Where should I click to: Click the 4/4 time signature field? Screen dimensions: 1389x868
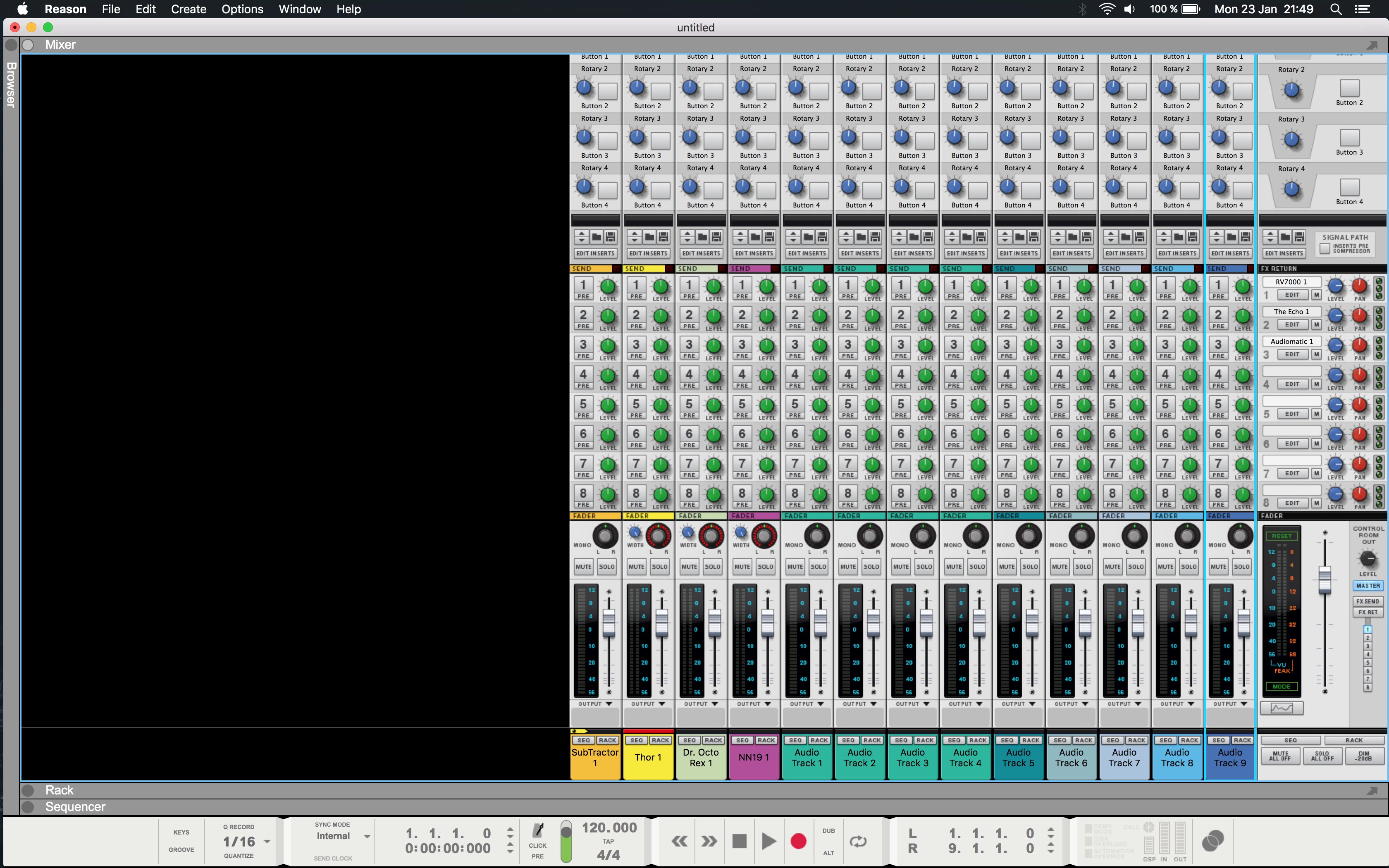click(608, 855)
